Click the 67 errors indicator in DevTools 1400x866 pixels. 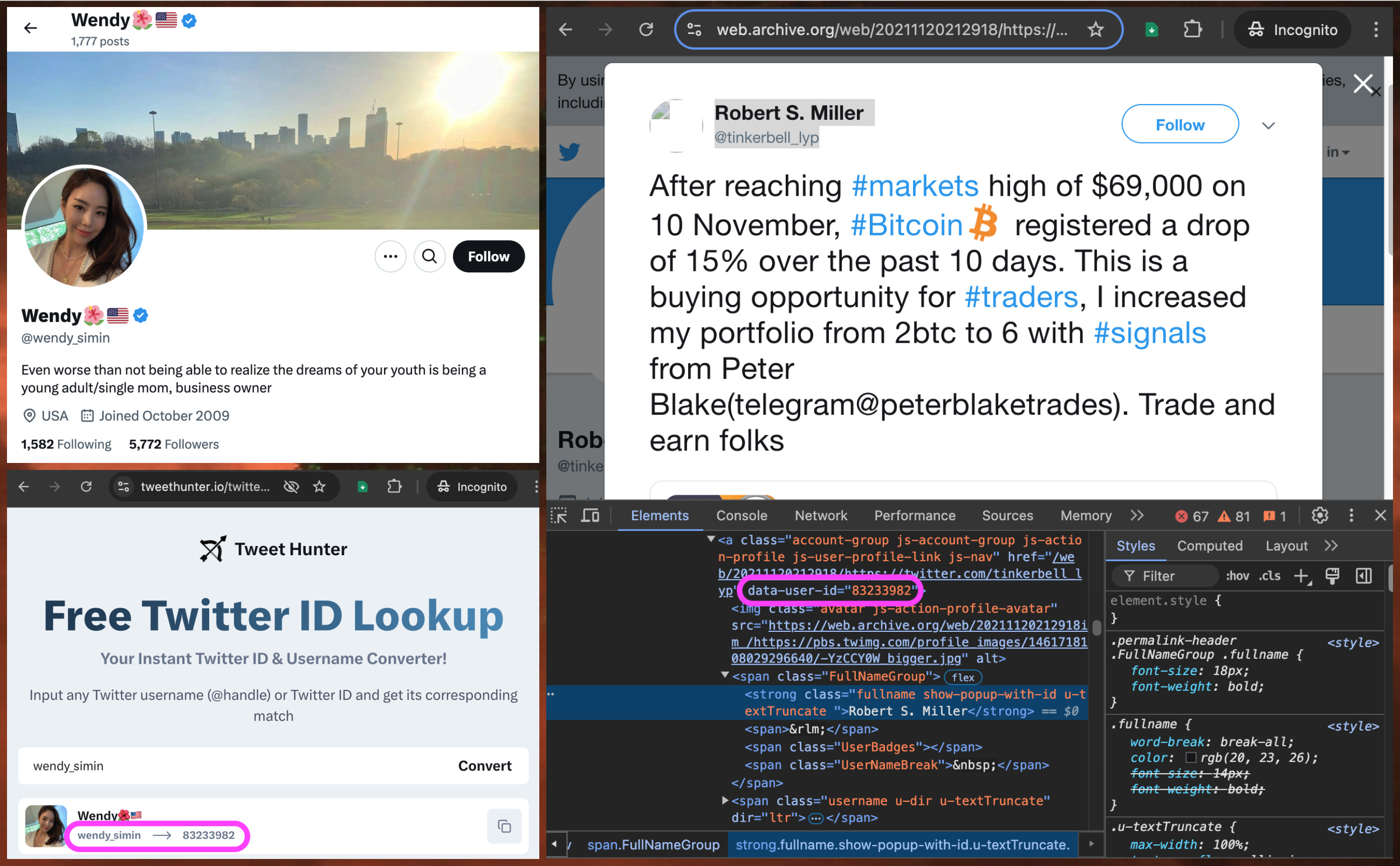1191,516
